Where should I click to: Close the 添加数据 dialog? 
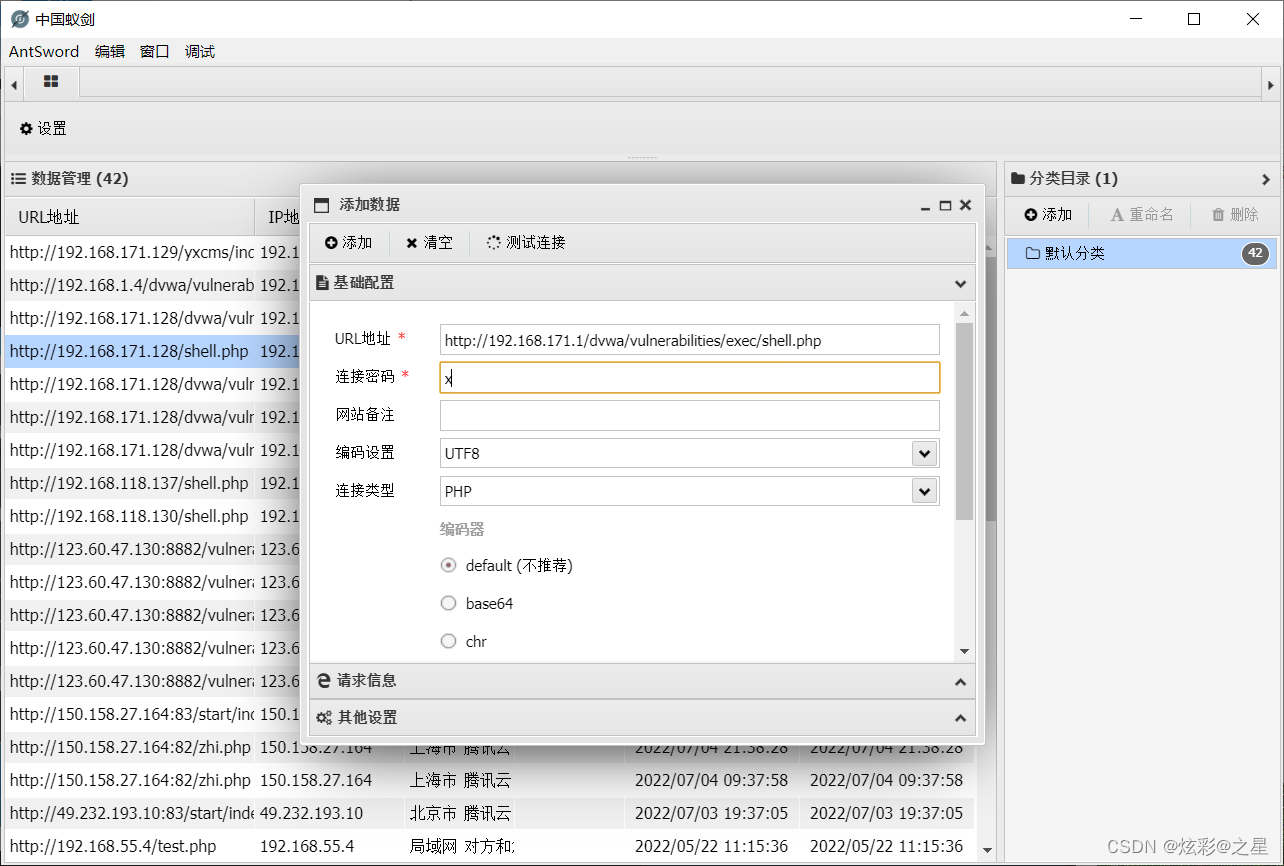tap(965, 205)
